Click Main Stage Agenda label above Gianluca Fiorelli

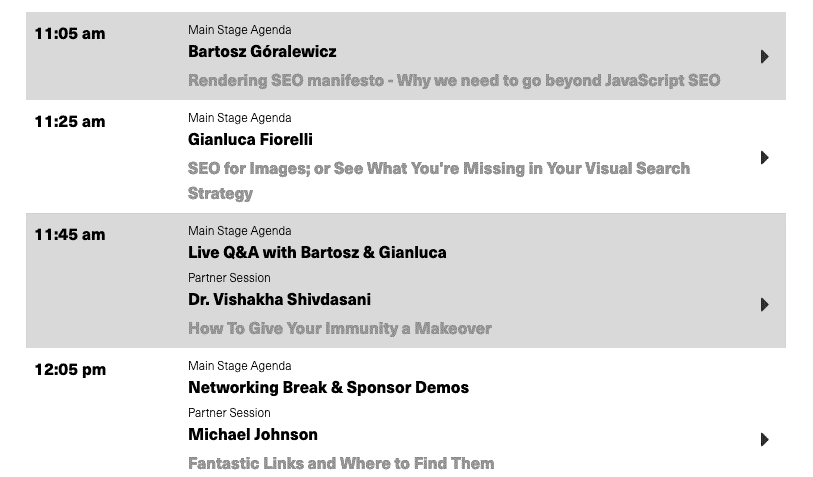pos(239,118)
